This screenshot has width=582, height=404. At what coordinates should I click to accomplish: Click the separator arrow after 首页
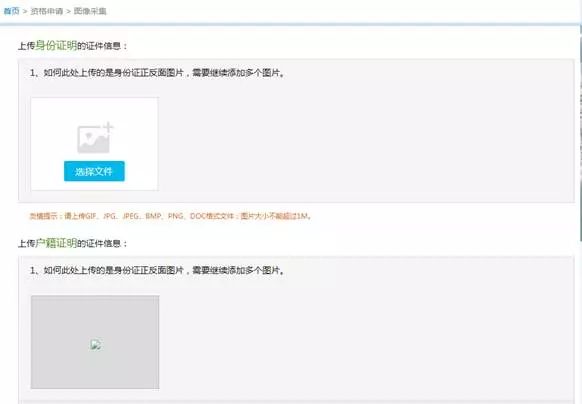(x=25, y=12)
